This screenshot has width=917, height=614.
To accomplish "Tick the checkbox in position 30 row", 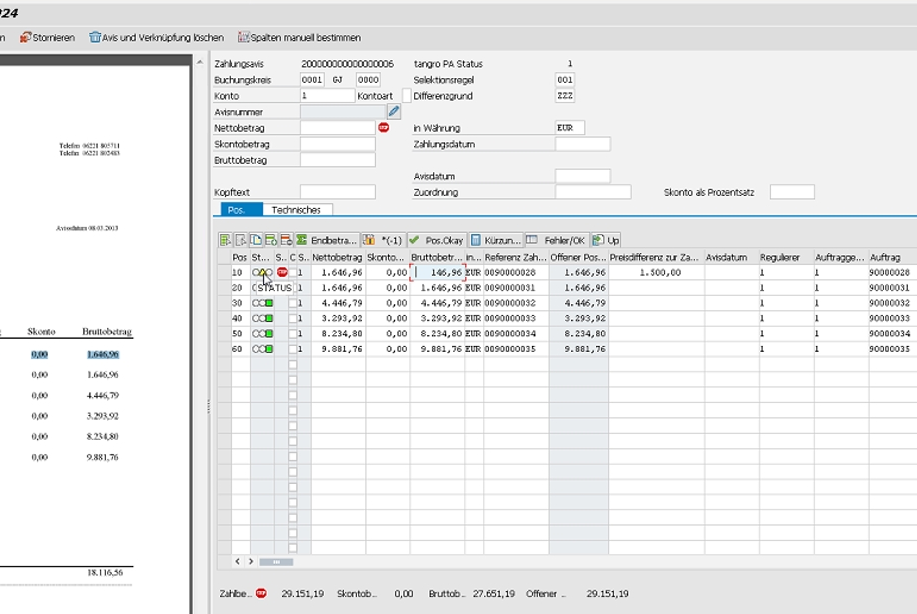I will point(293,303).
